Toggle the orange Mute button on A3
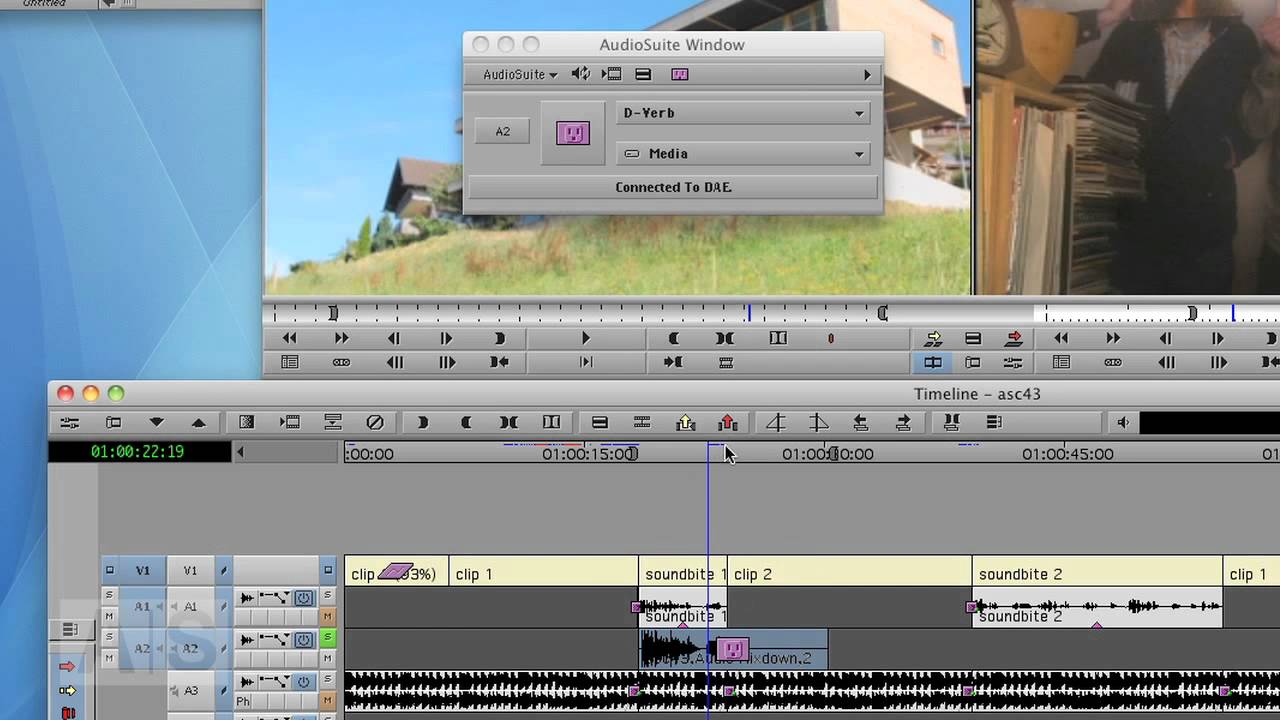Image resolution: width=1280 pixels, height=720 pixels. pos(327,700)
